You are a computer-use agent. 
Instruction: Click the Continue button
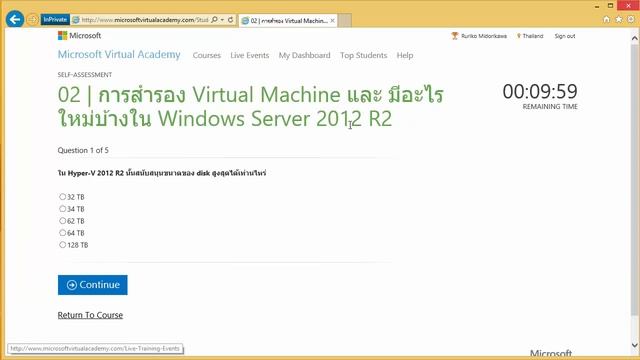pyautogui.click(x=93, y=285)
